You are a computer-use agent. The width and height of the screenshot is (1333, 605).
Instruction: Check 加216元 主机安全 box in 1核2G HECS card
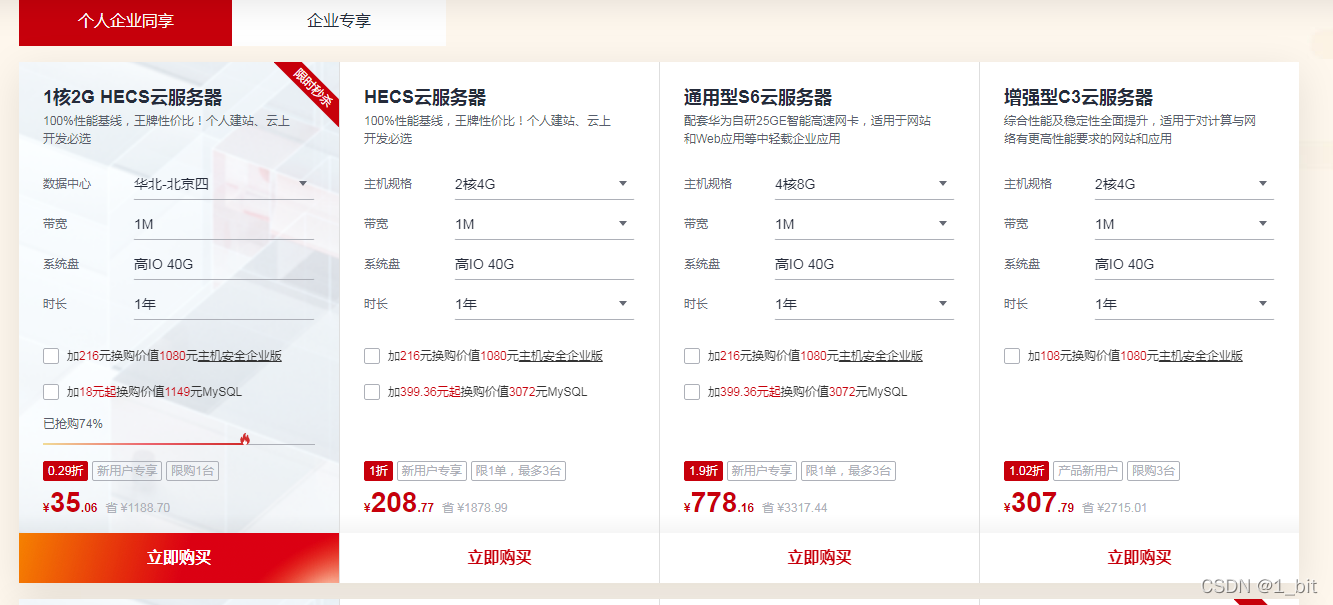click(x=51, y=356)
